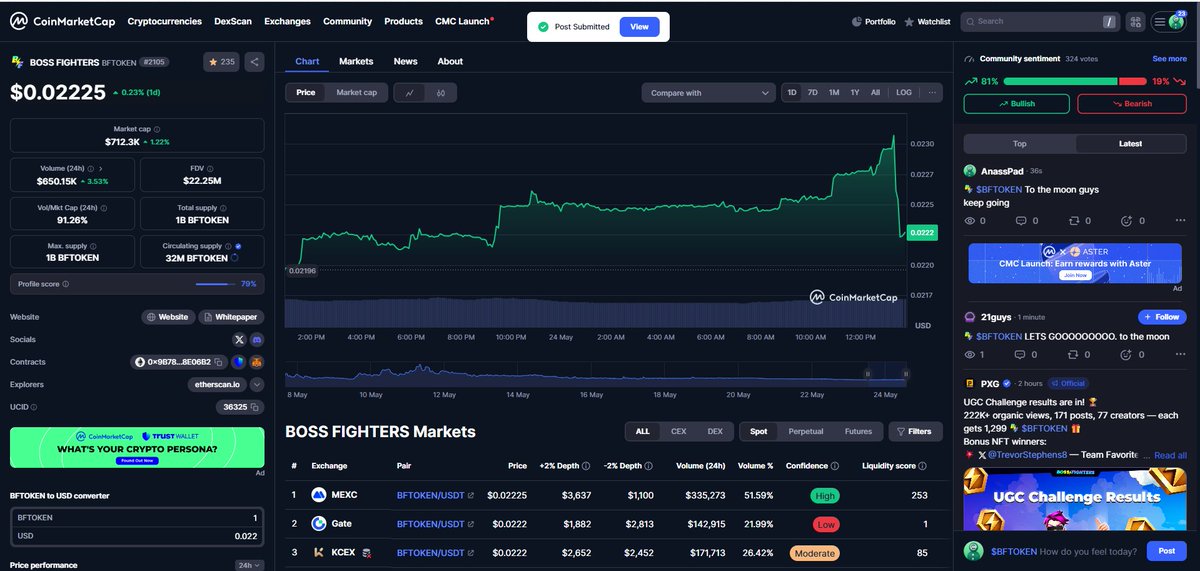Add the token to MetaMask

point(256,362)
